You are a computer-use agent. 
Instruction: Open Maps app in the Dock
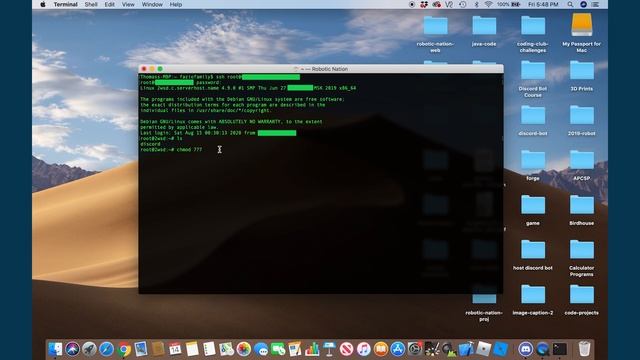pyautogui.click(x=227, y=349)
